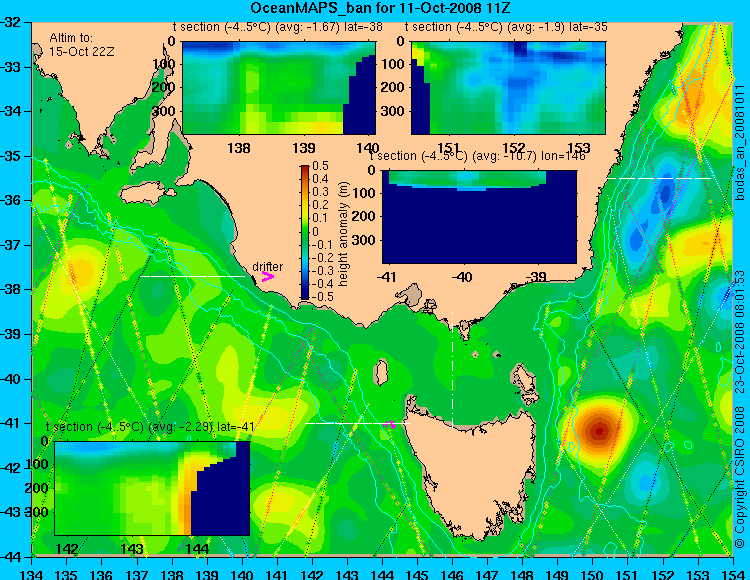The image size is (750, 580).
Task: Click the magenta drifter arrow marker beside 'drifter'
Action: point(268,276)
